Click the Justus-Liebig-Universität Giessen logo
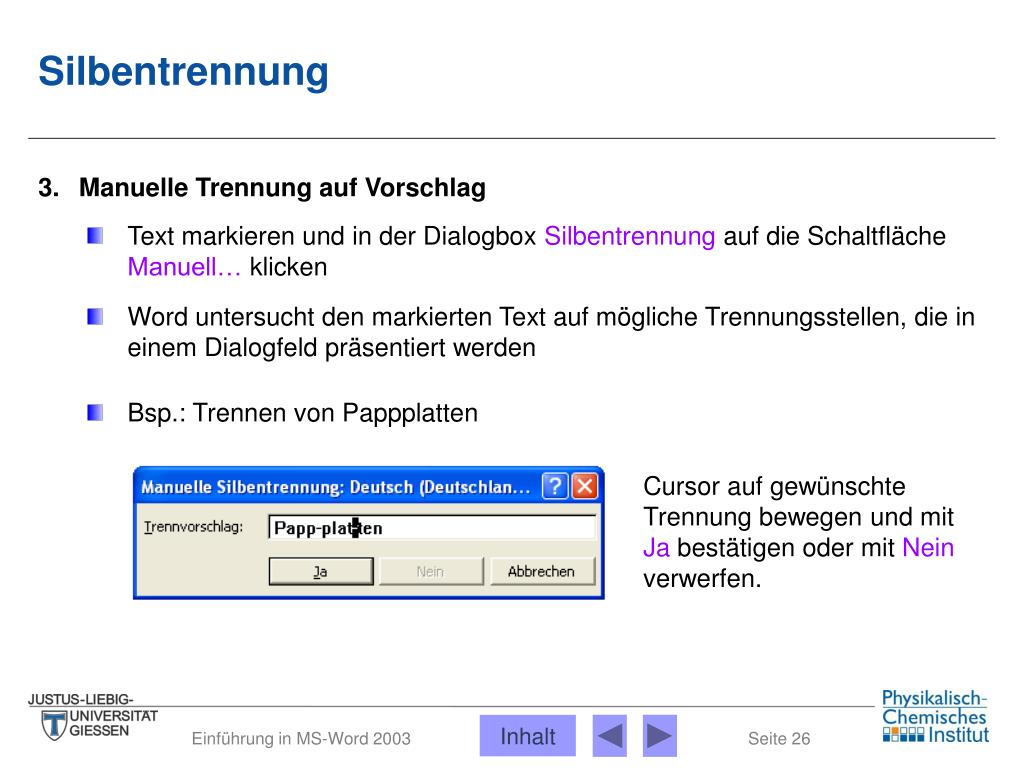1024x768 pixels. coord(93,717)
